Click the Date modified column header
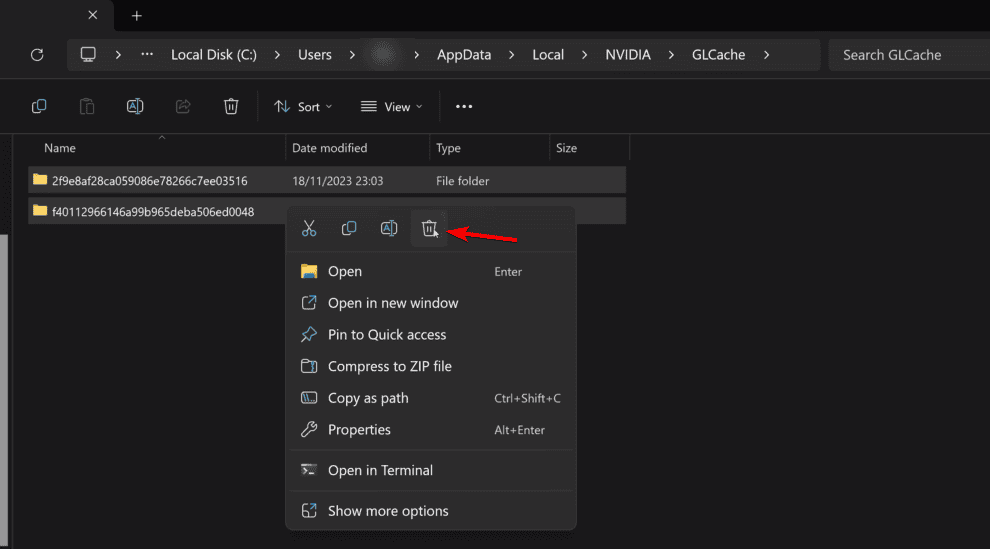The width and height of the screenshot is (990, 549). 358,148
